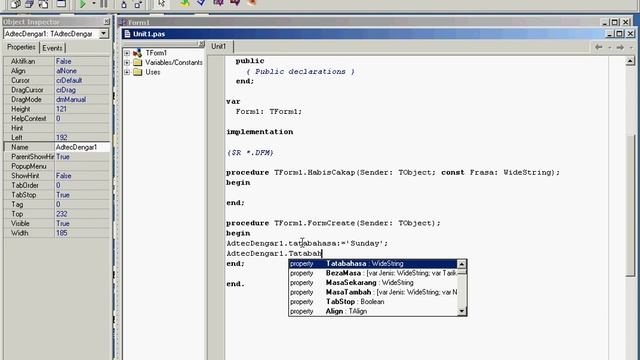Viewport: 640px width, 360px height.
Task: Click the editor vertical scrollbar thumb
Action: point(630,205)
